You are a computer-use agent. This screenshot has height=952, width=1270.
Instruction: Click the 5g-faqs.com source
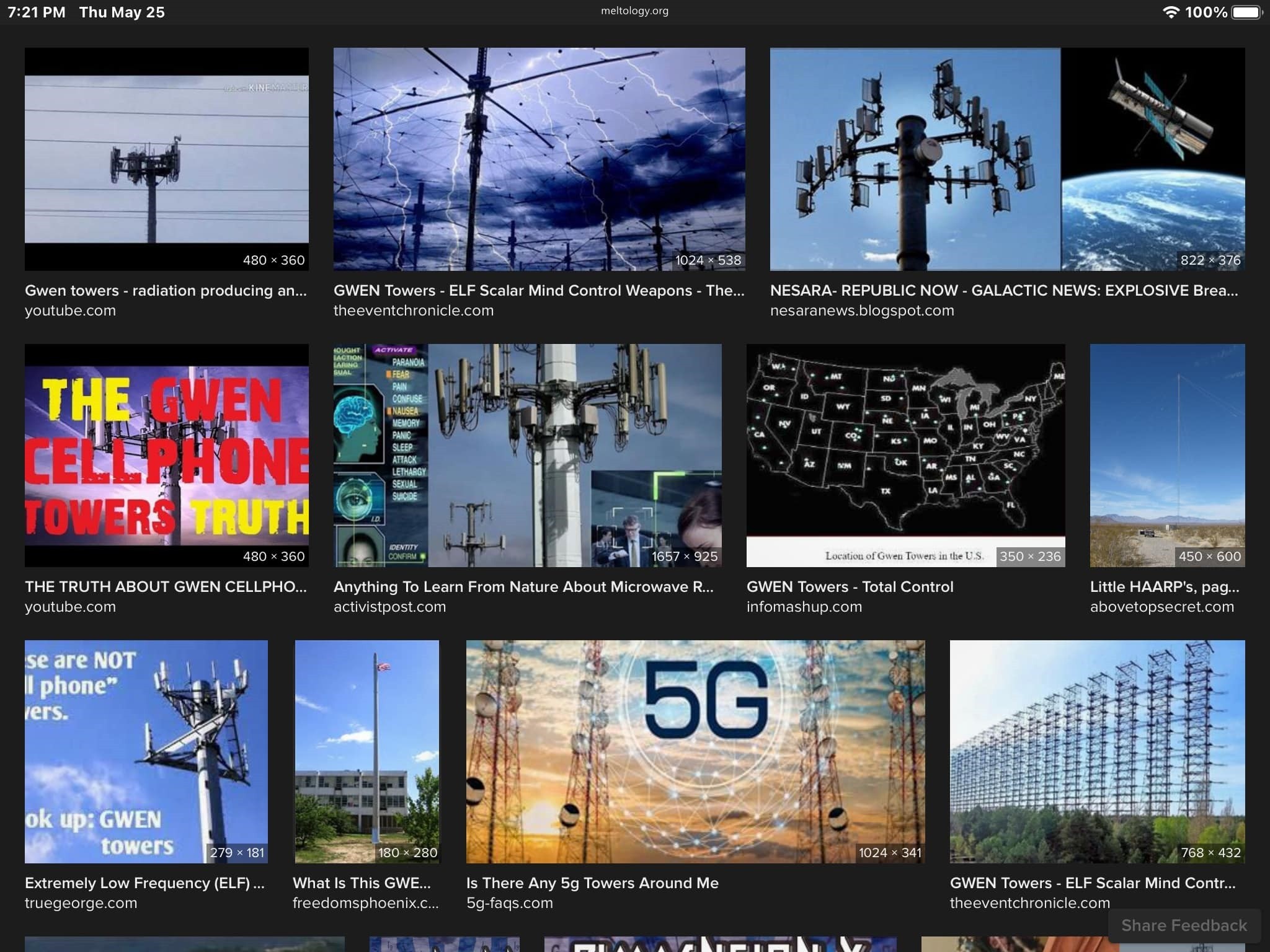pyautogui.click(x=510, y=903)
